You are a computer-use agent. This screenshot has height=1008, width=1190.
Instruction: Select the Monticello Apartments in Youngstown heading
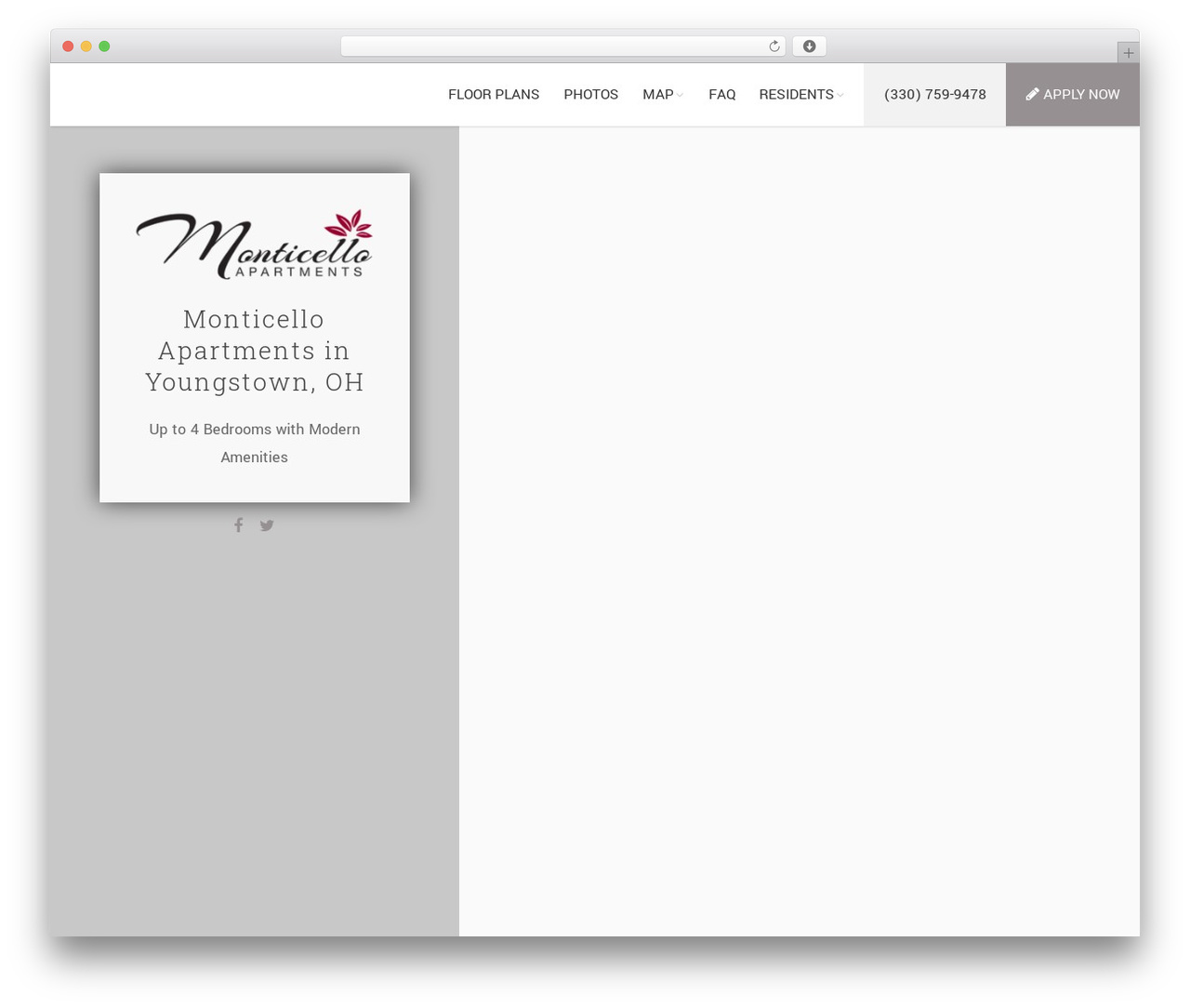pos(254,351)
